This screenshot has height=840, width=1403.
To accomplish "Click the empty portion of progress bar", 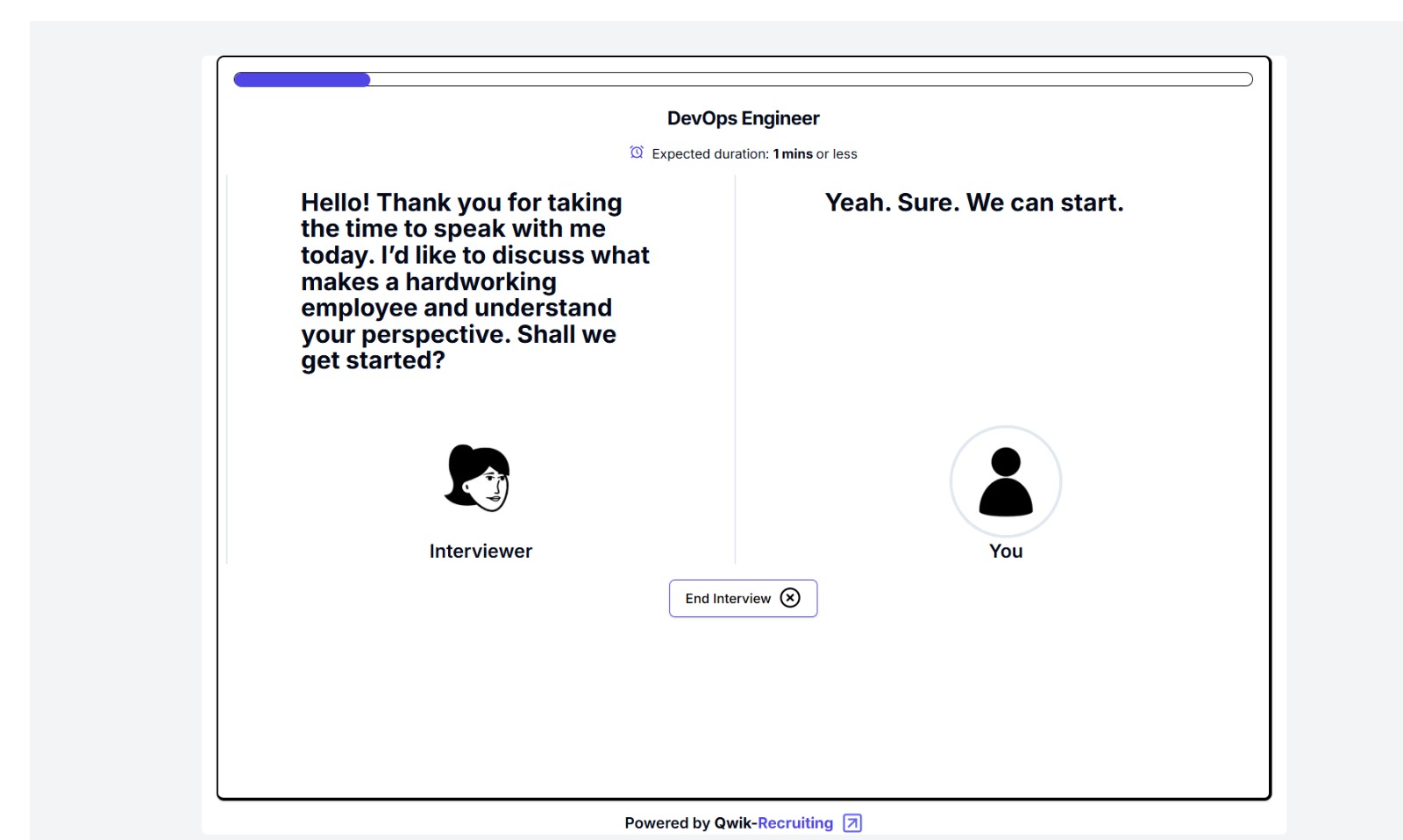I will click(x=810, y=80).
